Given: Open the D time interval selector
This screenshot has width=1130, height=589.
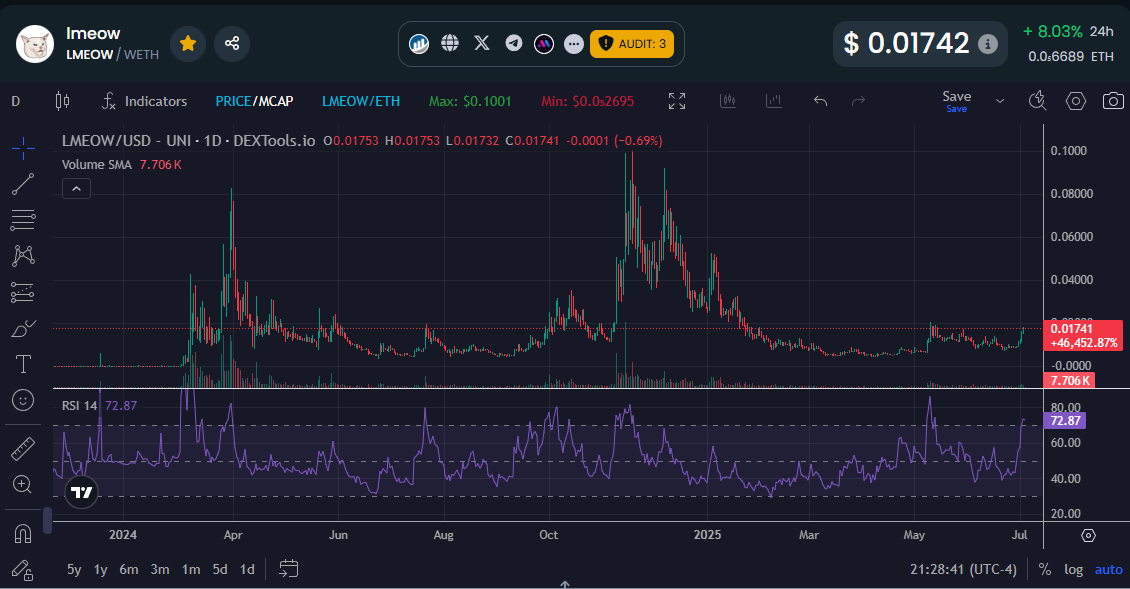Looking at the screenshot, I should tap(16, 102).
